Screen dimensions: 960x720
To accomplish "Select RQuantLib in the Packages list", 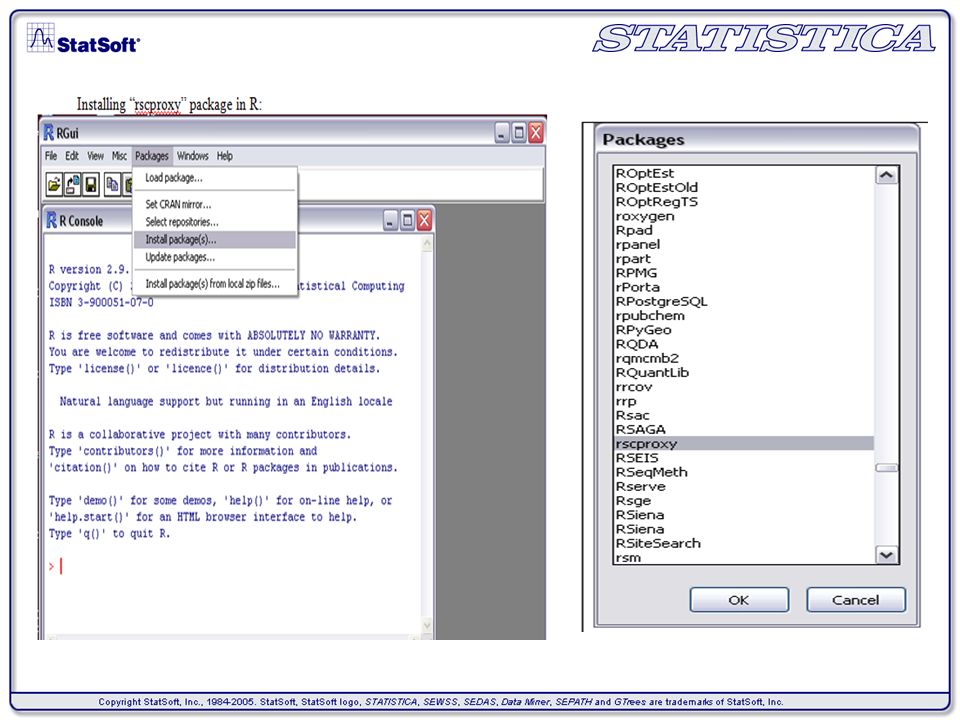I will click(x=744, y=372).
